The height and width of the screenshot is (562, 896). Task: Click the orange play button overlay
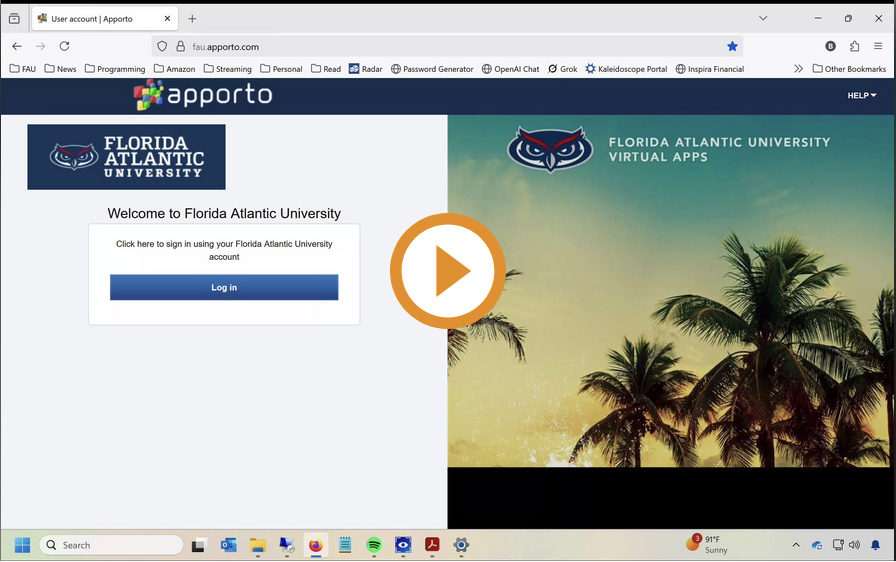pyautogui.click(x=447, y=271)
